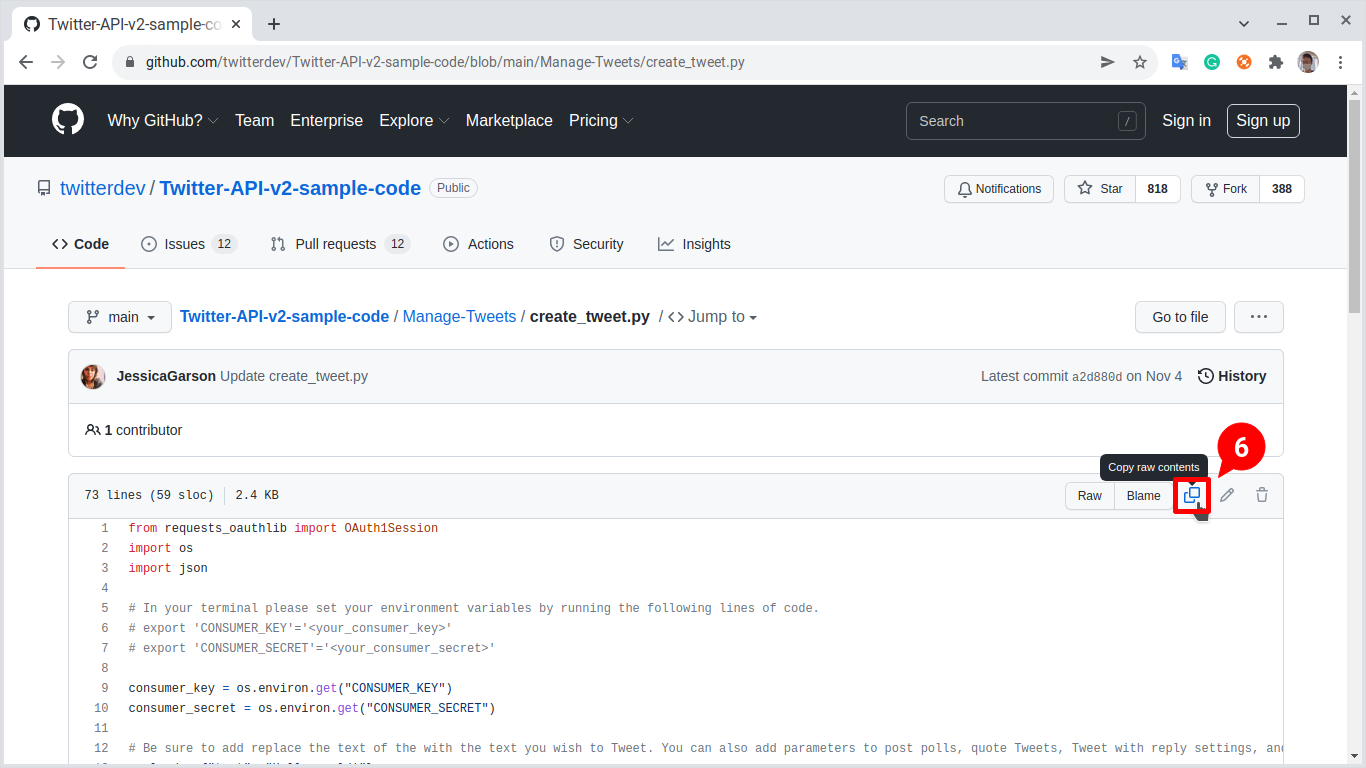
Task: Open the ellipsis options menu
Action: pyautogui.click(x=1258, y=317)
